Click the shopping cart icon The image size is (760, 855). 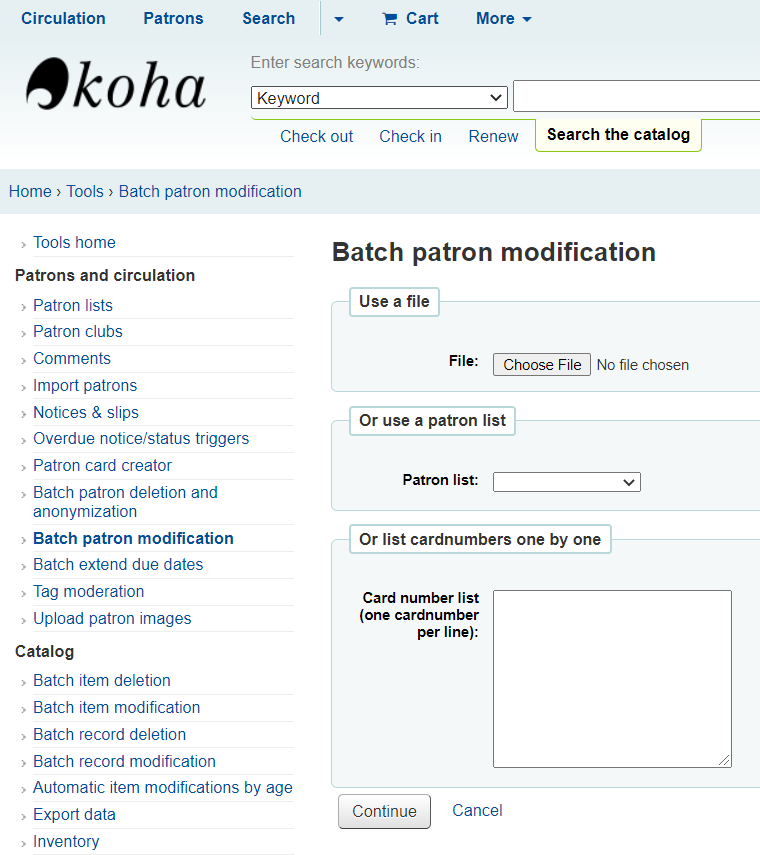(x=389, y=19)
